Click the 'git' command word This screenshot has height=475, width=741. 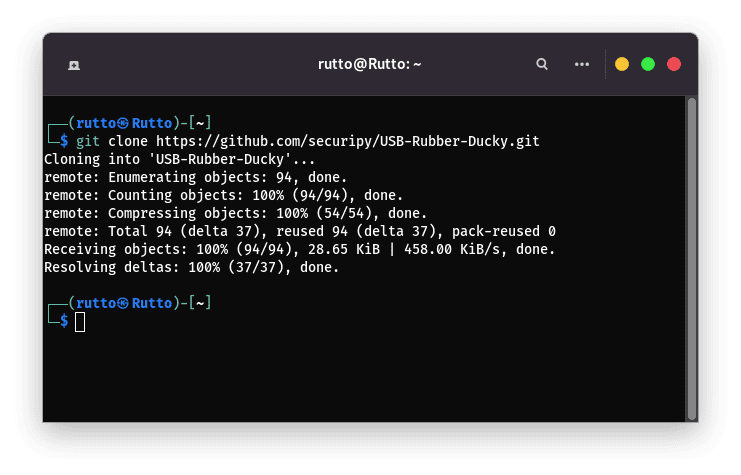tap(88, 141)
